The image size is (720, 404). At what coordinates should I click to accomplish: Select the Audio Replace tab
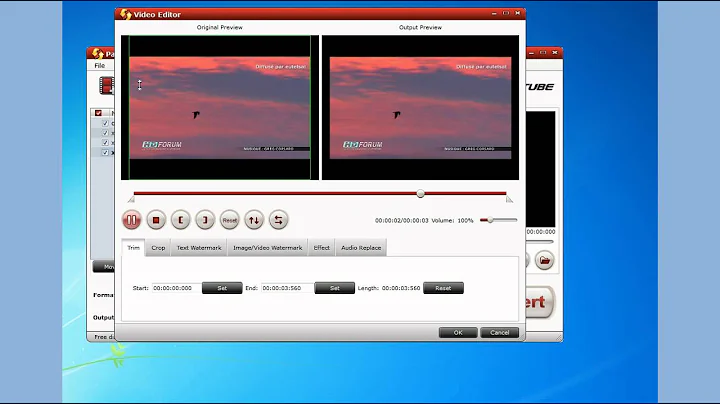[361, 248]
